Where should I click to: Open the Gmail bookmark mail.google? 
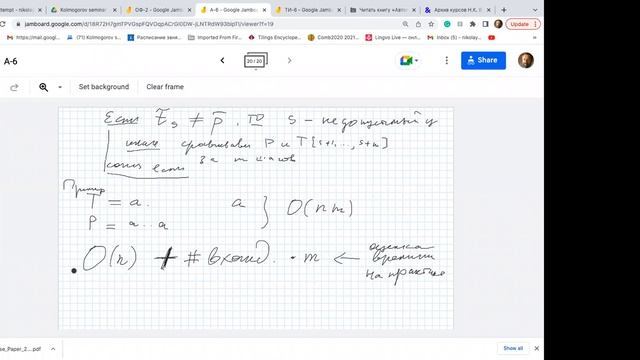(x=33, y=38)
